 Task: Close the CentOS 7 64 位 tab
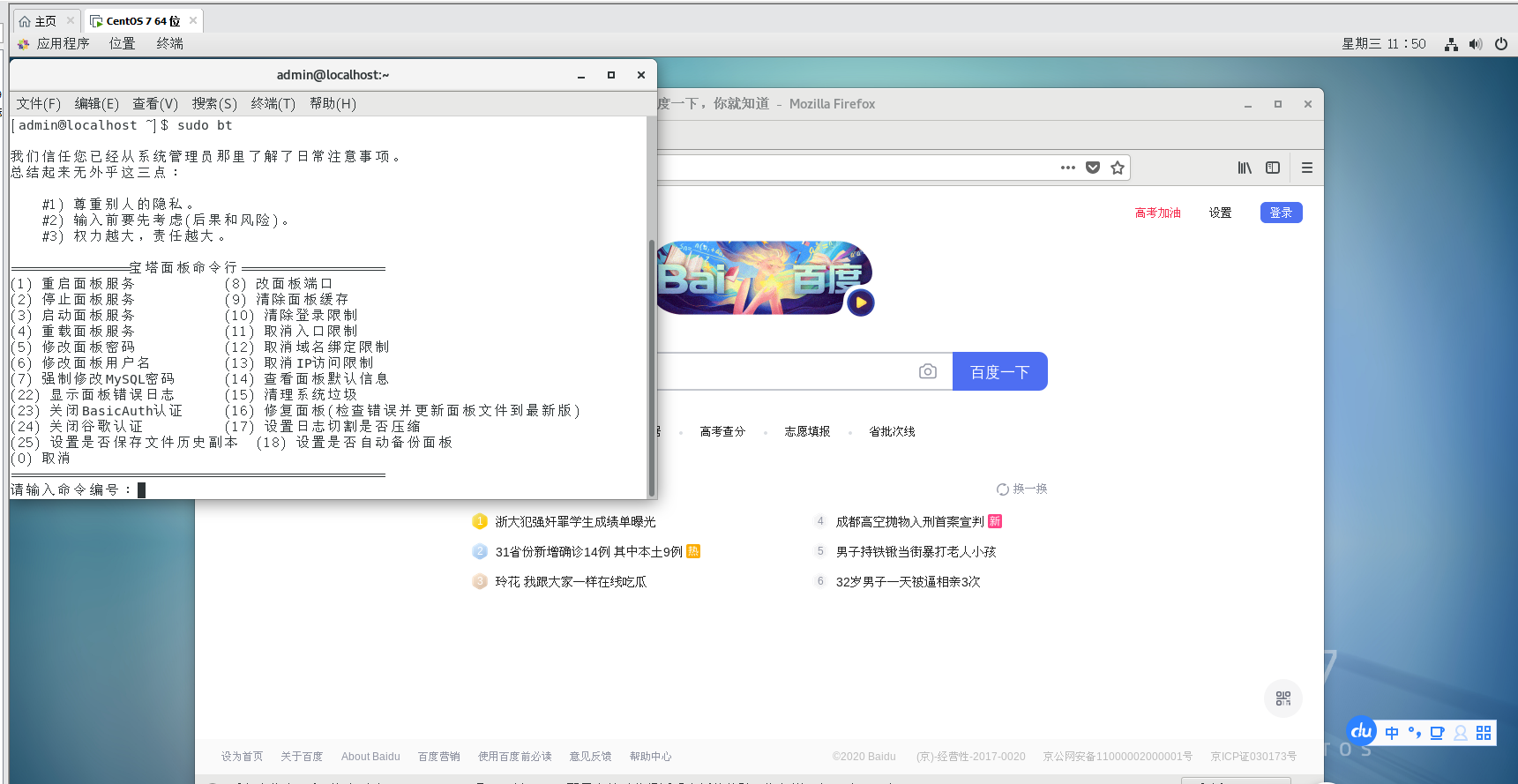click(x=193, y=20)
